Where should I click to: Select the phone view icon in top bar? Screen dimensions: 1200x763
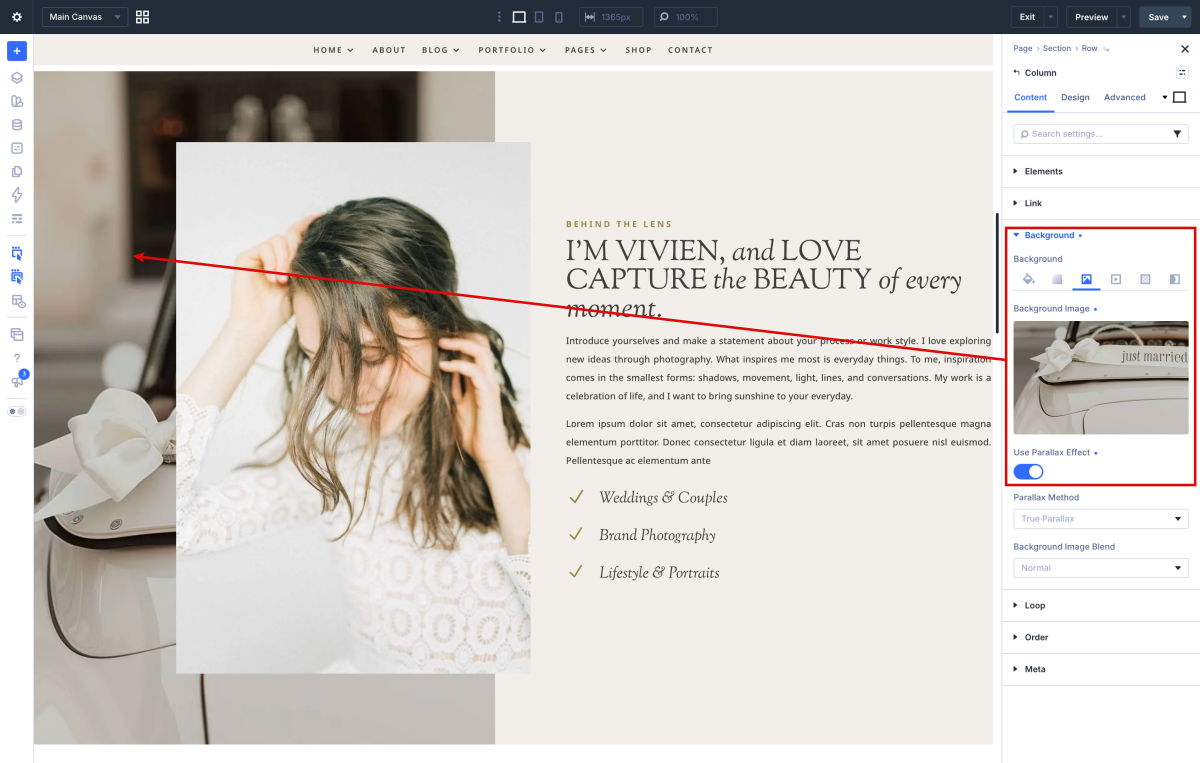559,17
